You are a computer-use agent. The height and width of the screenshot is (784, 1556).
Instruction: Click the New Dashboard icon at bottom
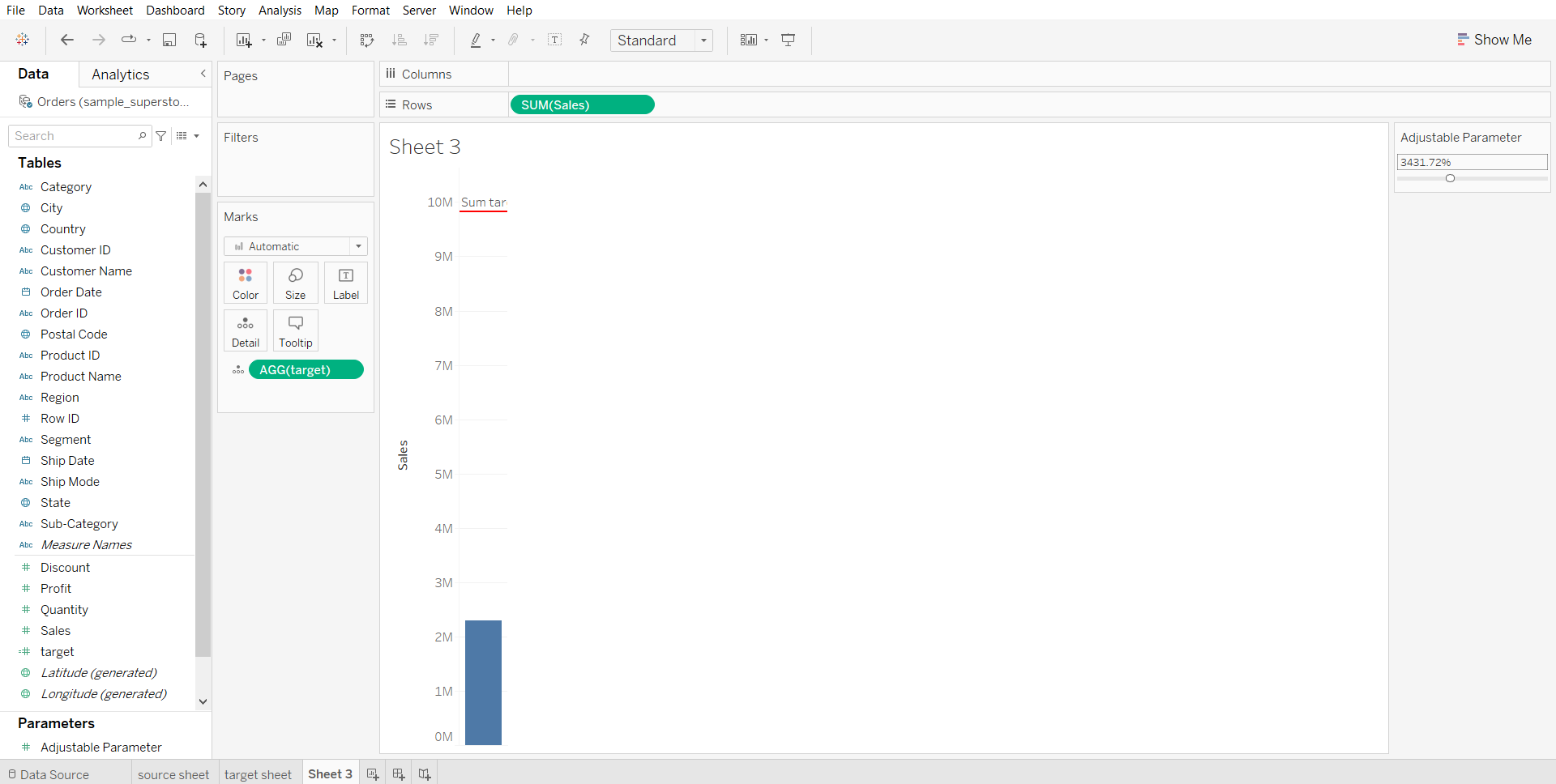398,774
